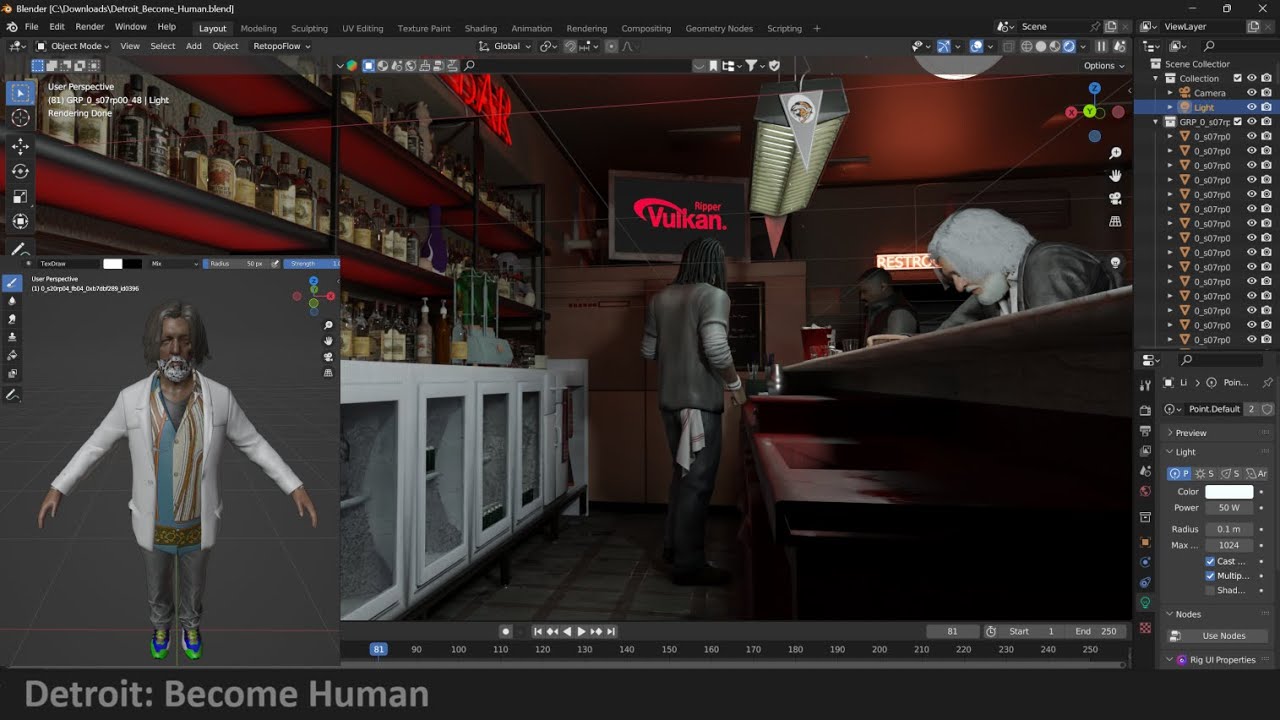Click the outliner search magnifier icon
1280x720 pixels.
coord(1209,46)
